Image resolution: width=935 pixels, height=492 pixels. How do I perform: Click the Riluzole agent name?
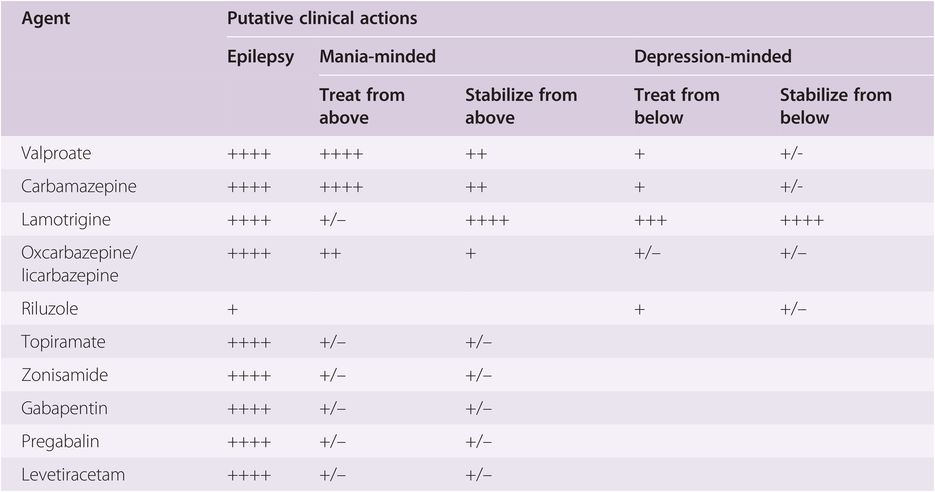click(50, 309)
